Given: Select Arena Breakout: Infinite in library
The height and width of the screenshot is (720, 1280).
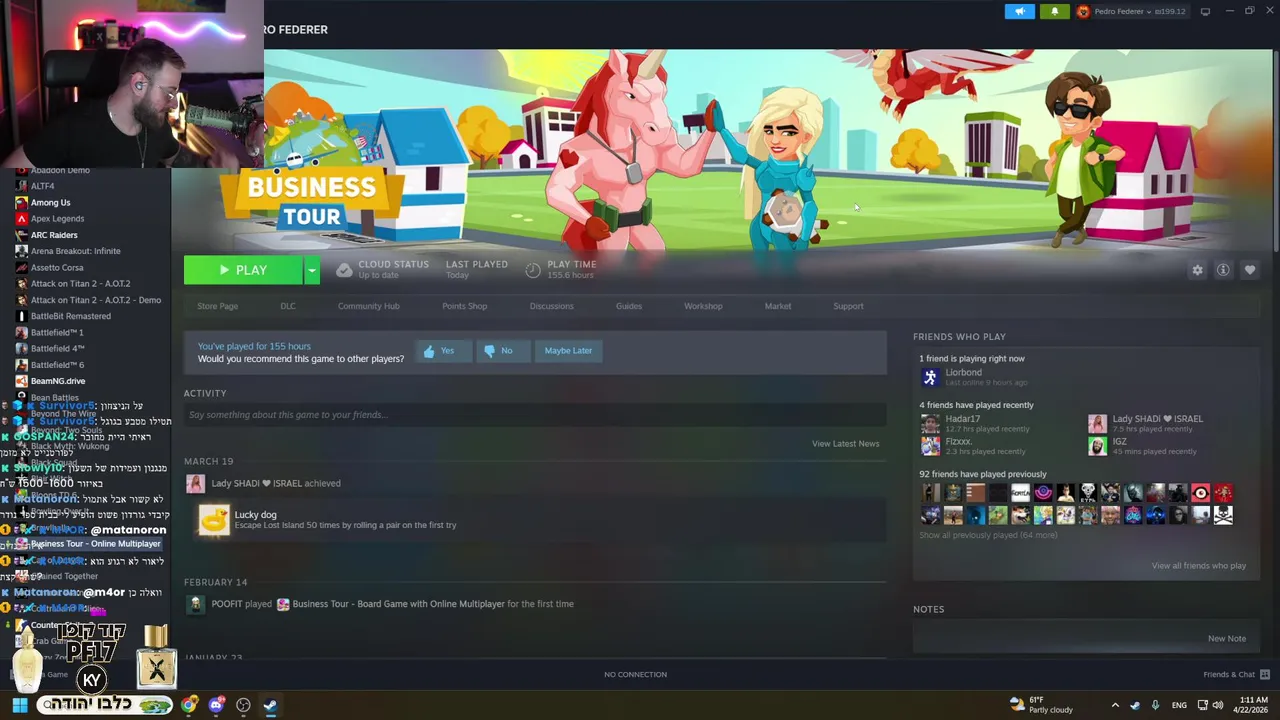Looking at the screenshot, I should (x=75, y=251).
